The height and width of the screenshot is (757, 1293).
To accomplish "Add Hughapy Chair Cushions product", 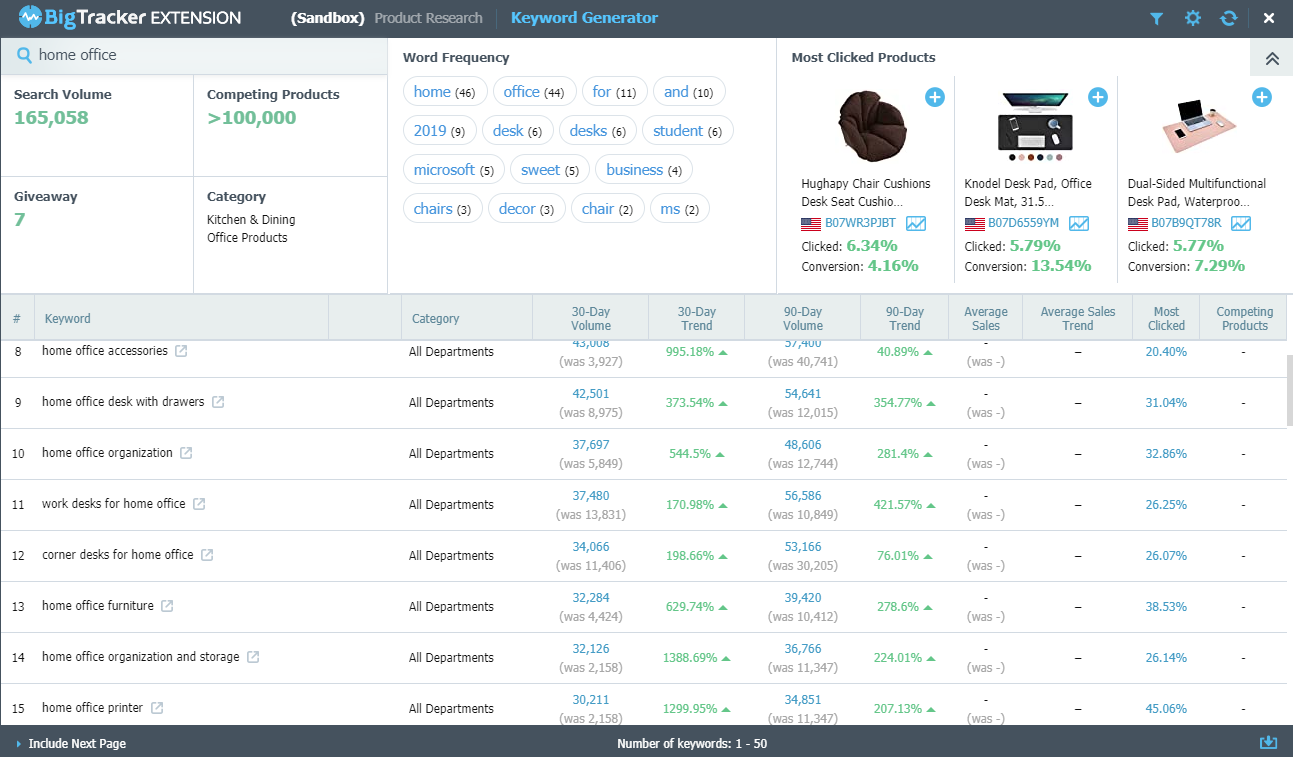I will click(934, 97).
